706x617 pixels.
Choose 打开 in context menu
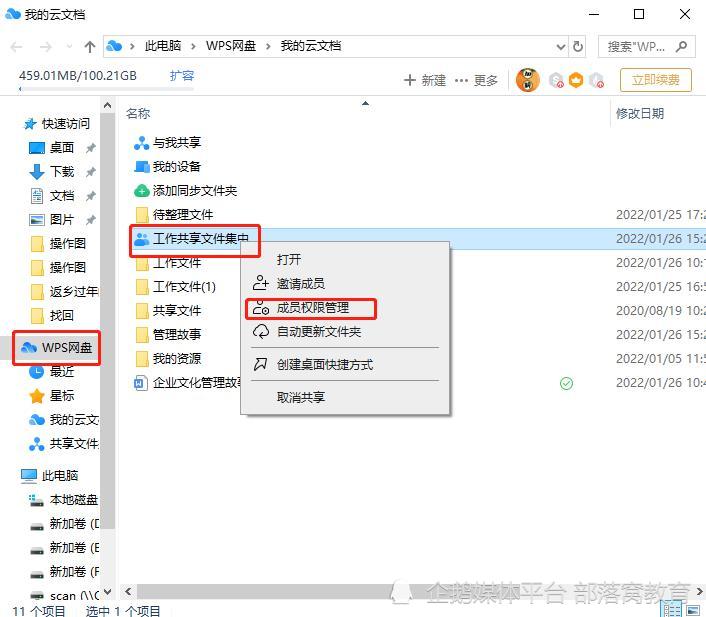point(289,259)
